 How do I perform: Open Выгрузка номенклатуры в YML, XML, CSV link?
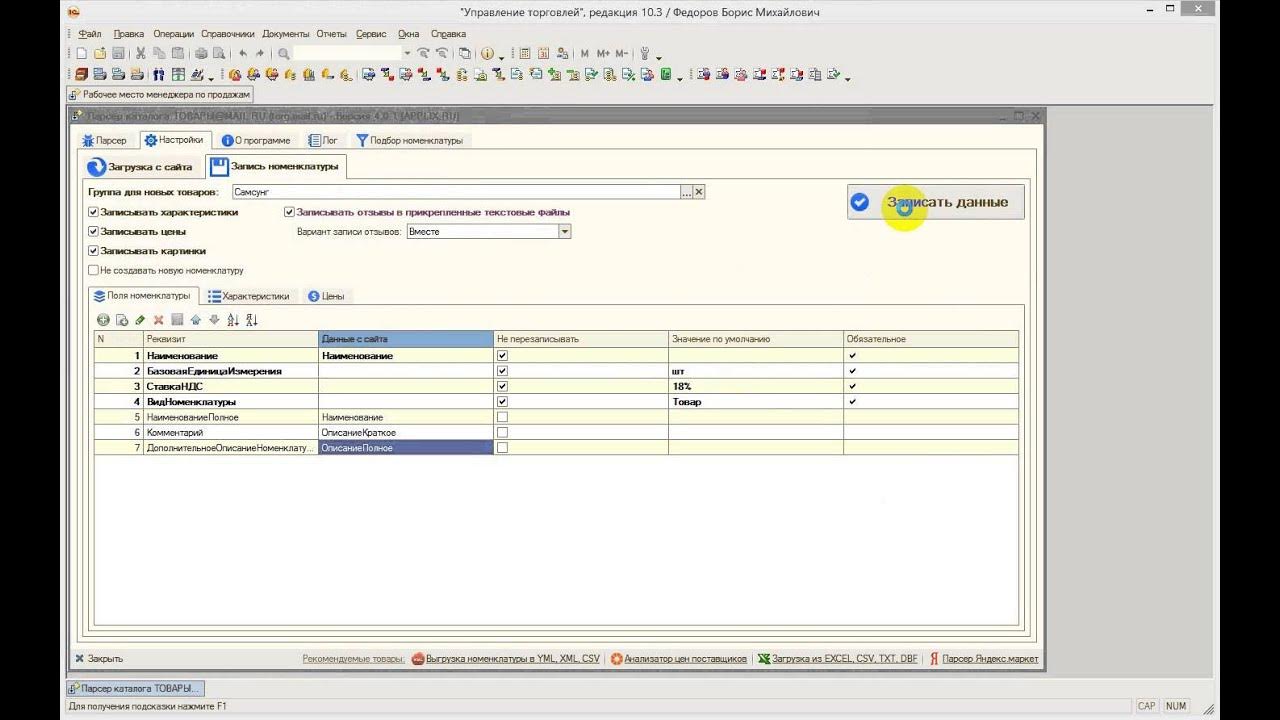click(x=505, y=659)
